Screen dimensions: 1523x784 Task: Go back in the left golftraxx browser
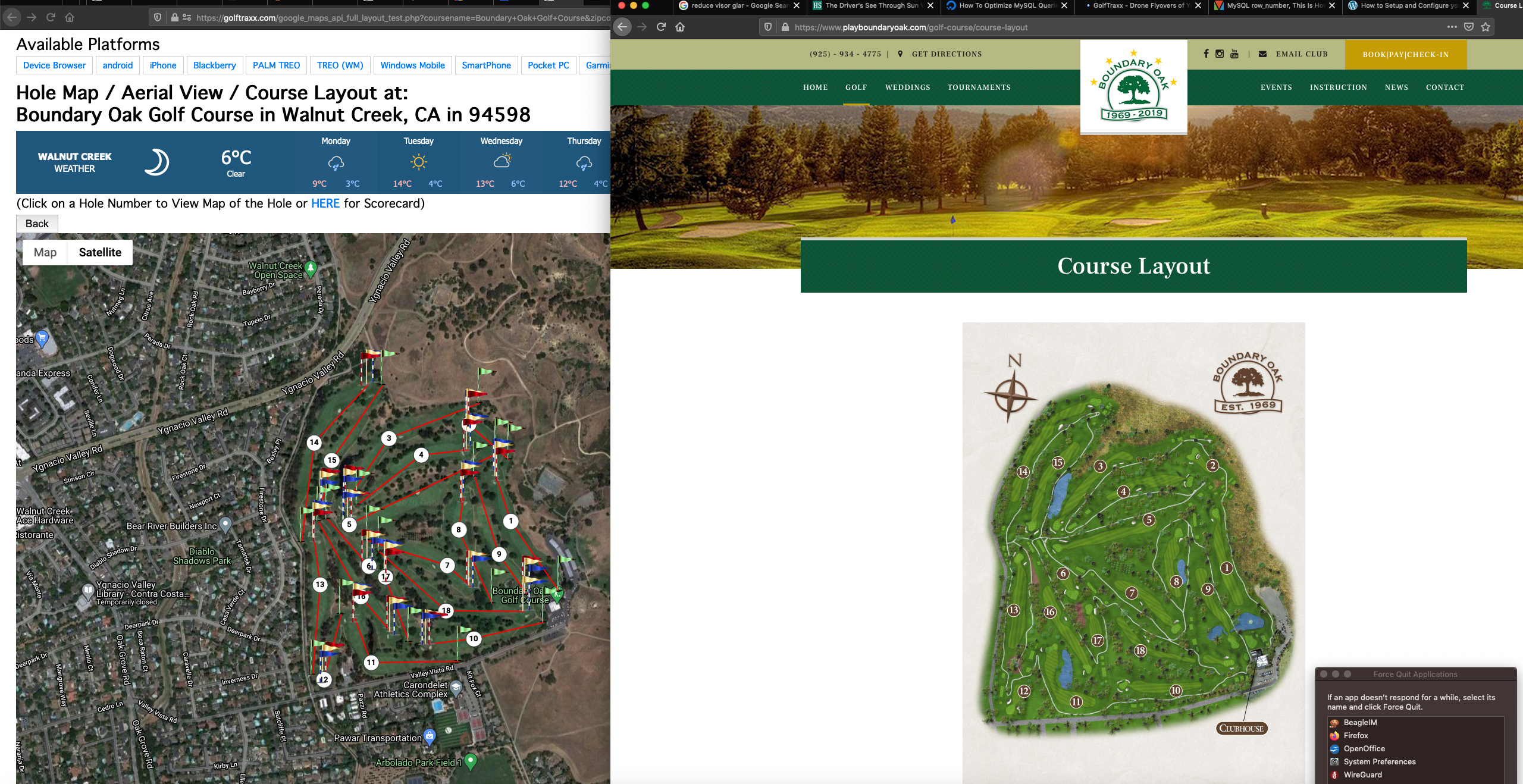[12, 17]
